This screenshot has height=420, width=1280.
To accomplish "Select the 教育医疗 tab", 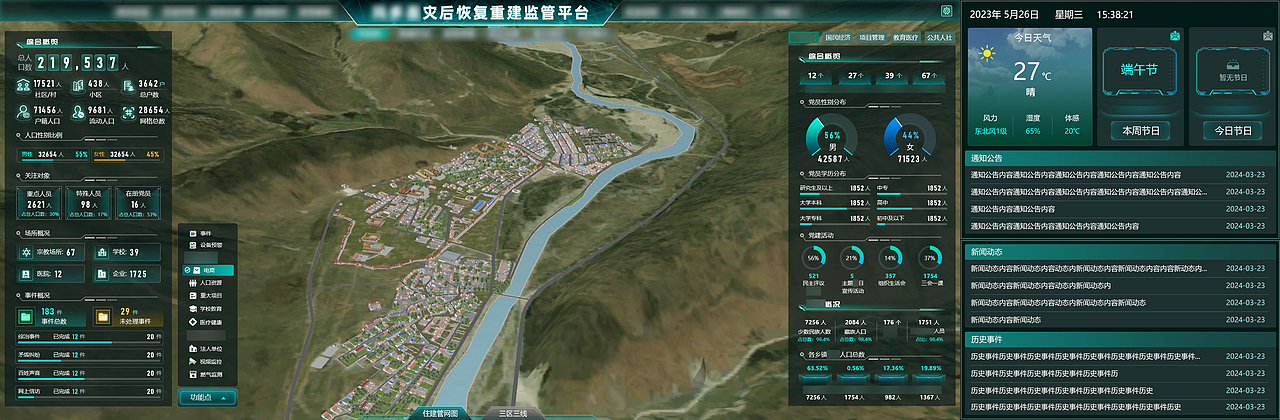I will (905, 38).
